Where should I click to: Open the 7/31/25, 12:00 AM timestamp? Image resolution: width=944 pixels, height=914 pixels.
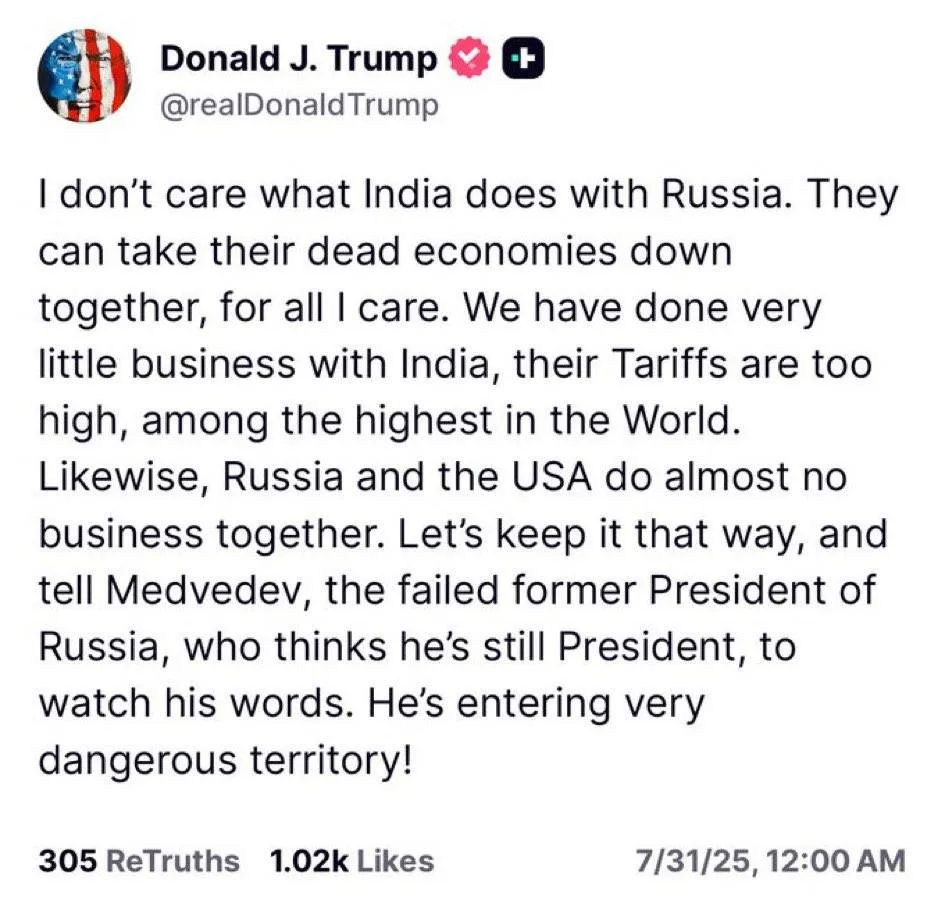pos(771,860)
